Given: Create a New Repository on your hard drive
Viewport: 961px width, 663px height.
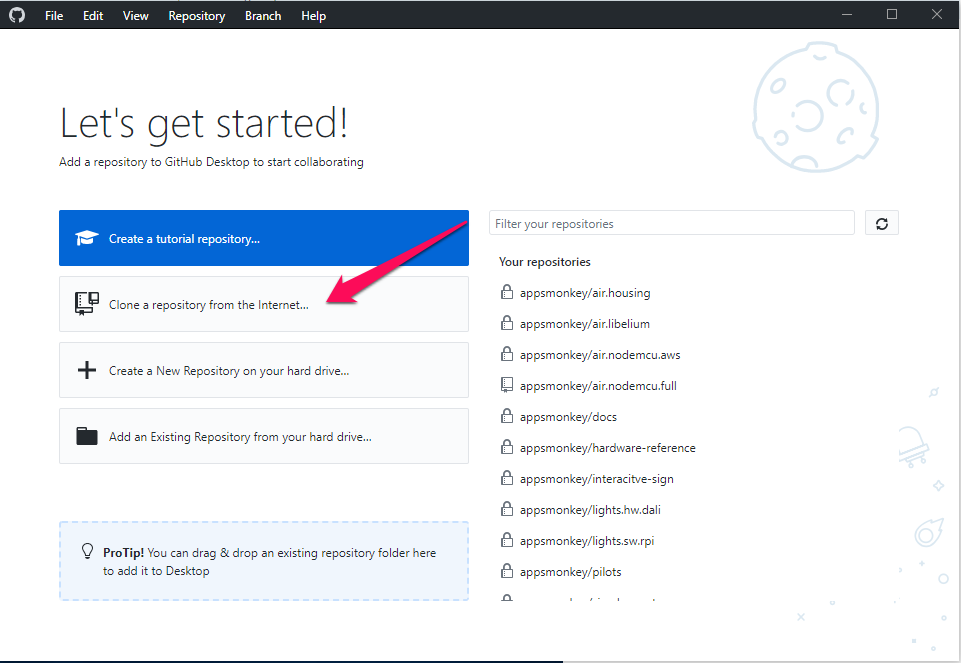Looking at the screenshot, I should click(x=264, y=370).
